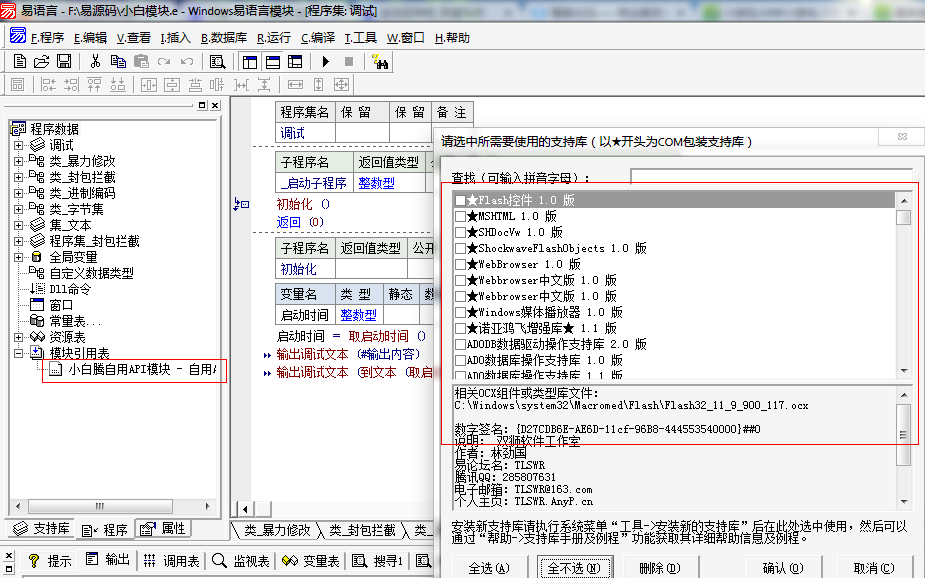Click the E-language logo in menu bar
The width and height of the screenshot is (925, 578).
18,36
